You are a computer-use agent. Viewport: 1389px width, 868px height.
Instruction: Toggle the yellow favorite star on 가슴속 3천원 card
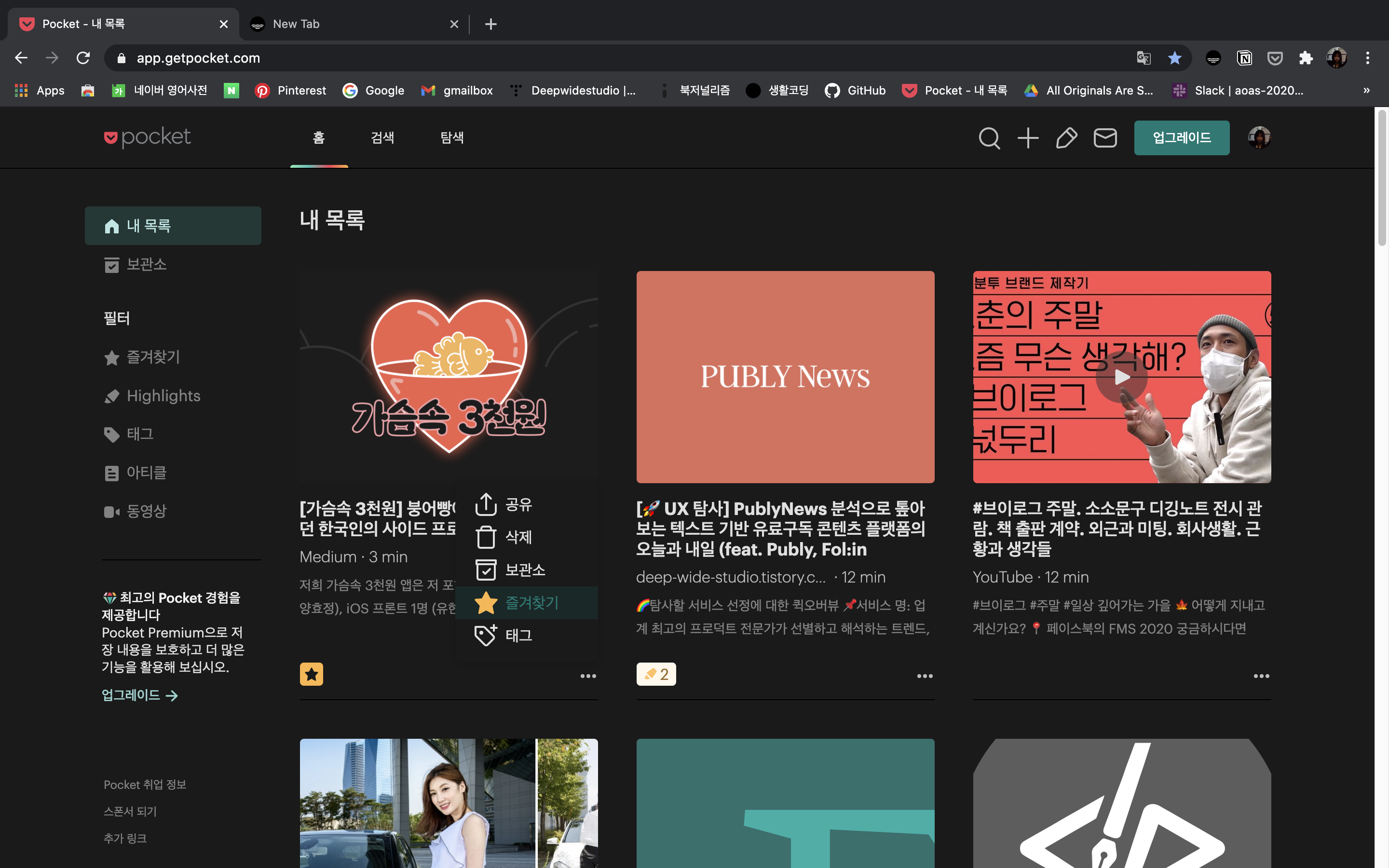click(x=311, y=674)
